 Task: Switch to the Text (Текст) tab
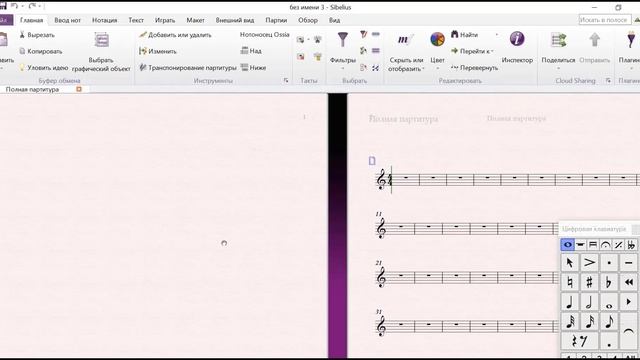coord(136,20)
